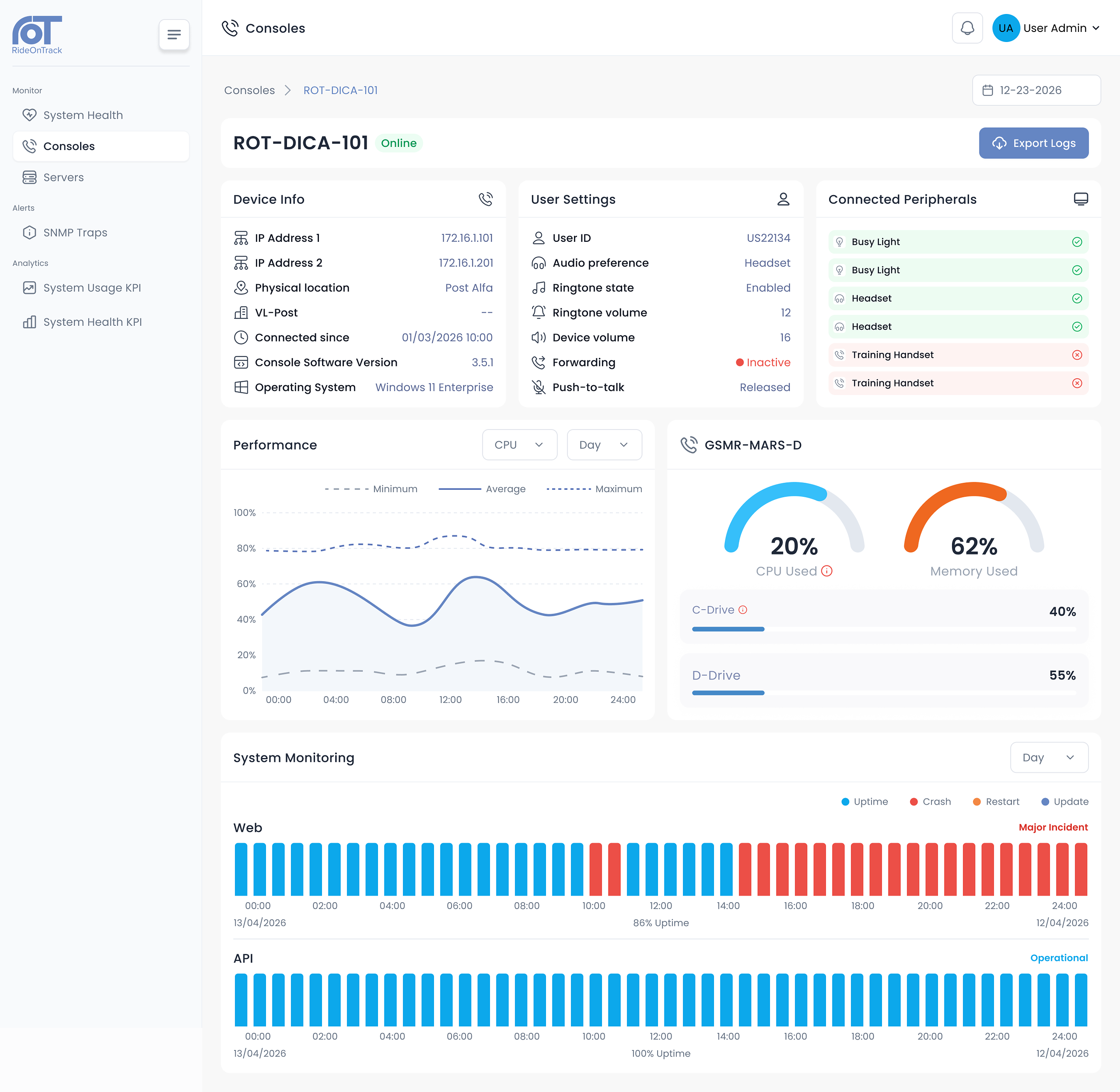Click the IP address 172.16.1.101 value
The width and height of the screenshot is (1120, 1092).
click(x=466, y=238)
